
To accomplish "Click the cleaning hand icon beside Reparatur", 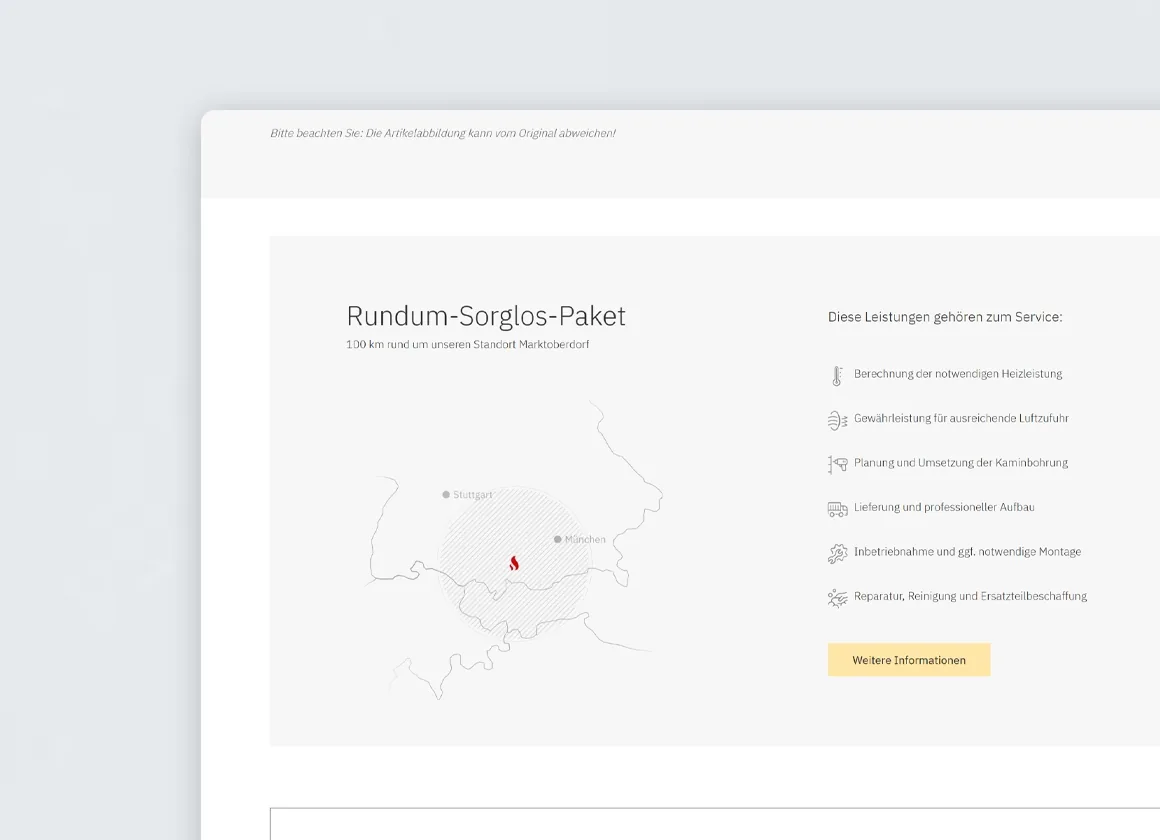I will coord(837,598).
